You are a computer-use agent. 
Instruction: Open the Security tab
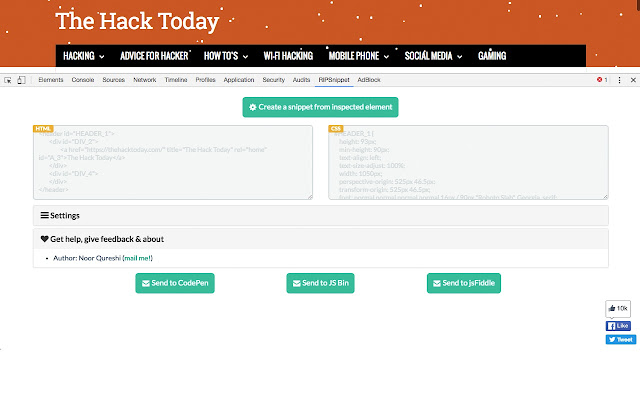[273, 80]
